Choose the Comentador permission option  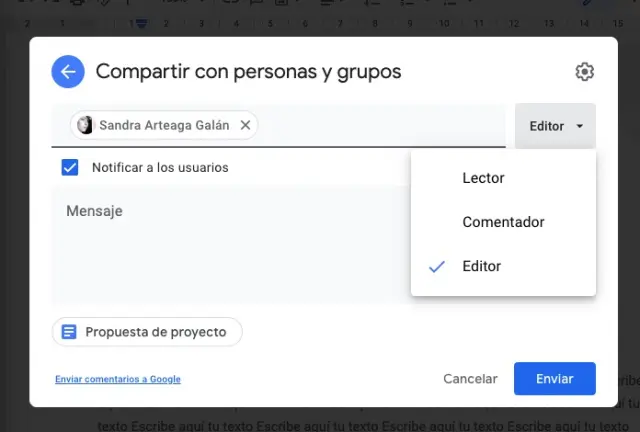(502, 222)
